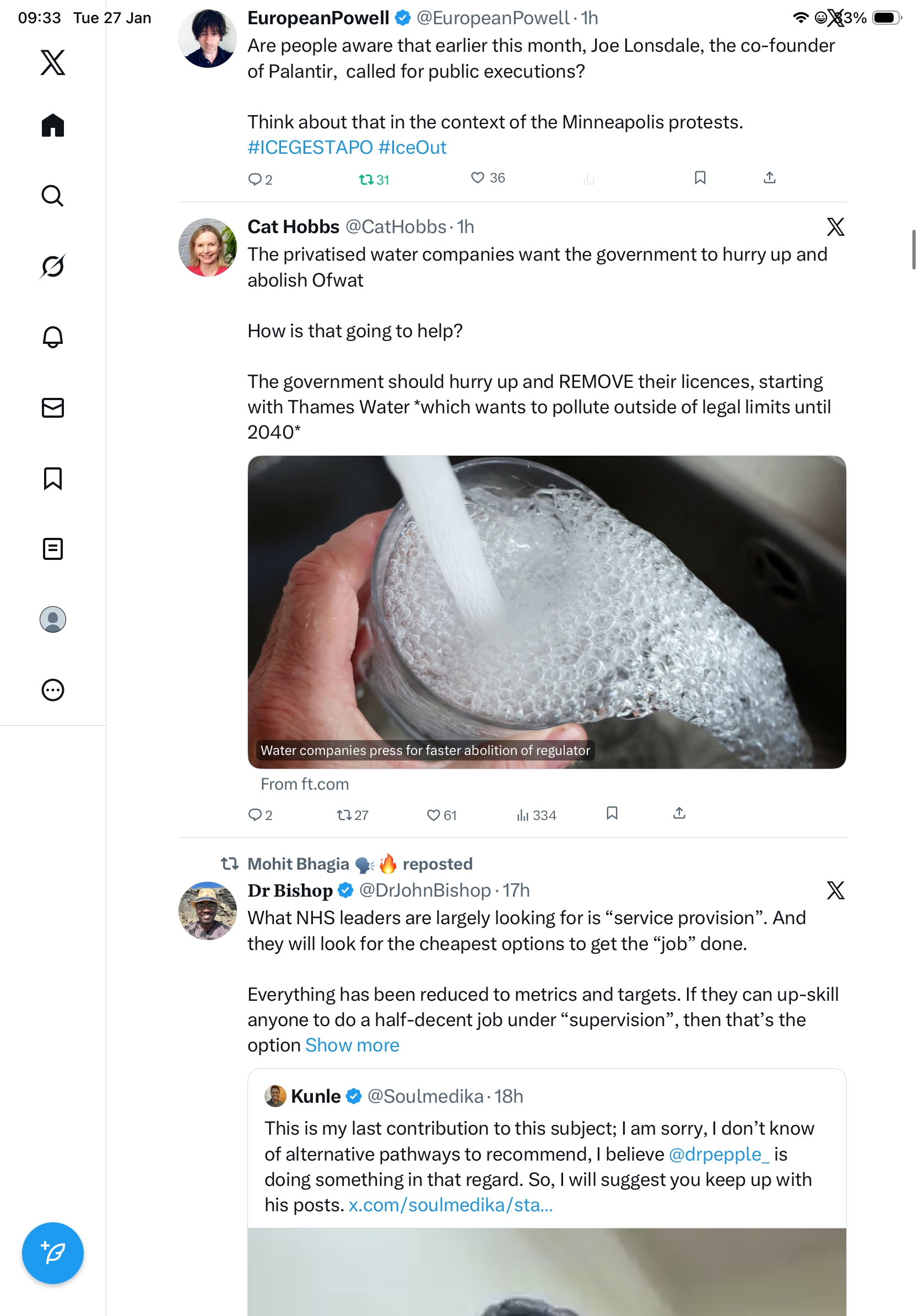This screenshot has height=1316, width=919.
Task: Open the Grok icon in sidebar
Action: tap(53, 266)
